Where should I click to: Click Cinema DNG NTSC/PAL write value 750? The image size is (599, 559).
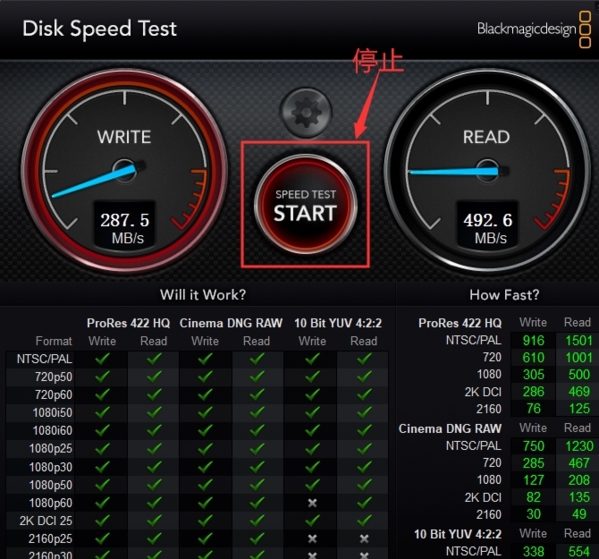(533, 446)
